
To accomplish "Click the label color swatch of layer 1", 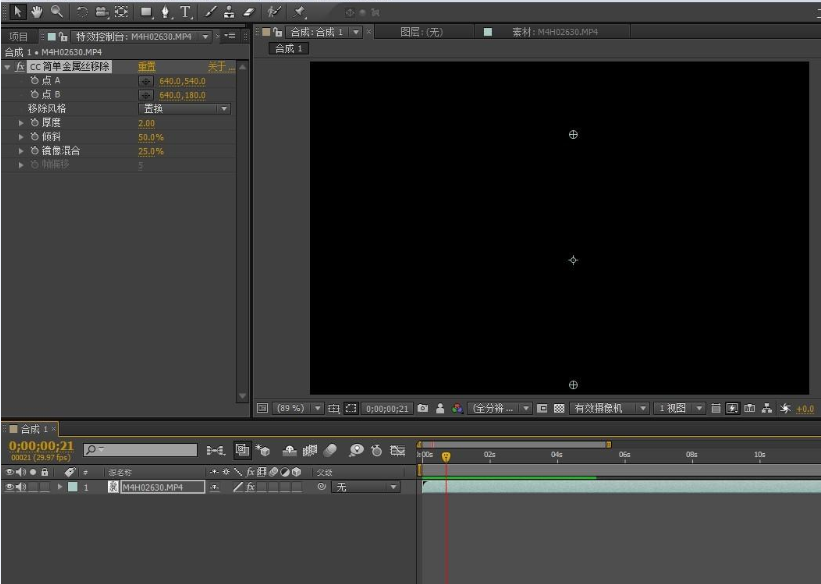I will coord(73,487).
